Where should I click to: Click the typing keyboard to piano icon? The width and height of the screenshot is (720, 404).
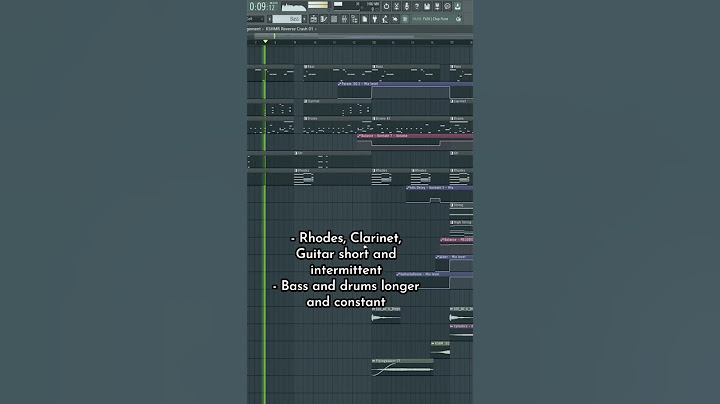(x=397, y=6)
